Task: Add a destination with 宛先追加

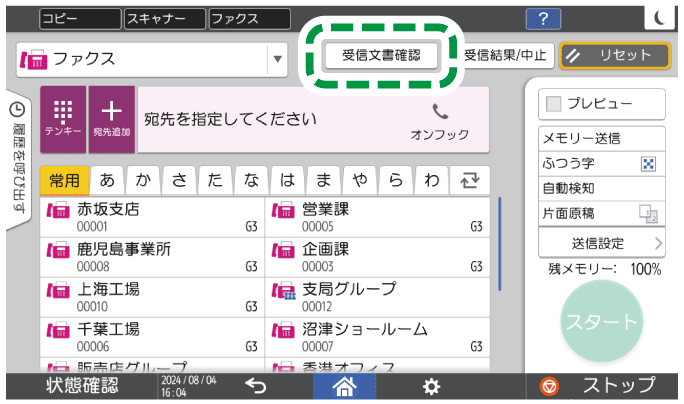Action: [112, 119]
